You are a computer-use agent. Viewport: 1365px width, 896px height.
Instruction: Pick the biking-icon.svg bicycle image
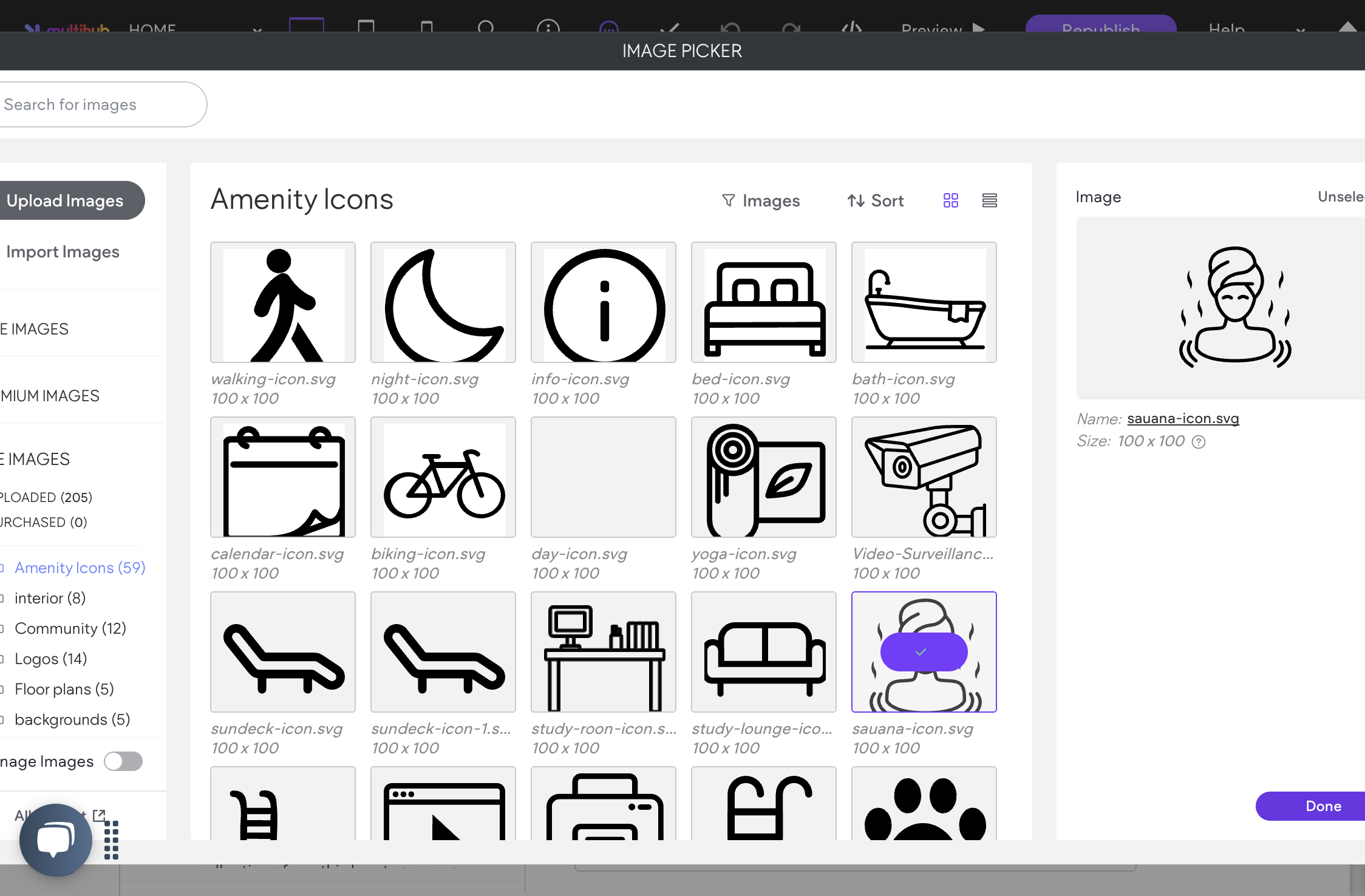tap(443, 477)
